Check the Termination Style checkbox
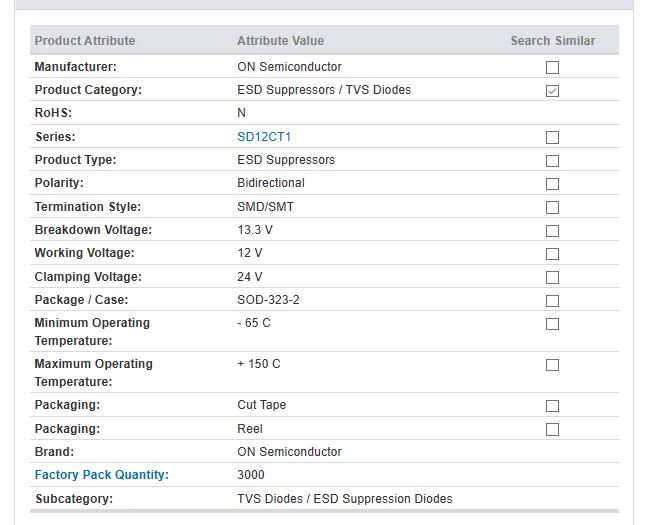 coord(552,207)
